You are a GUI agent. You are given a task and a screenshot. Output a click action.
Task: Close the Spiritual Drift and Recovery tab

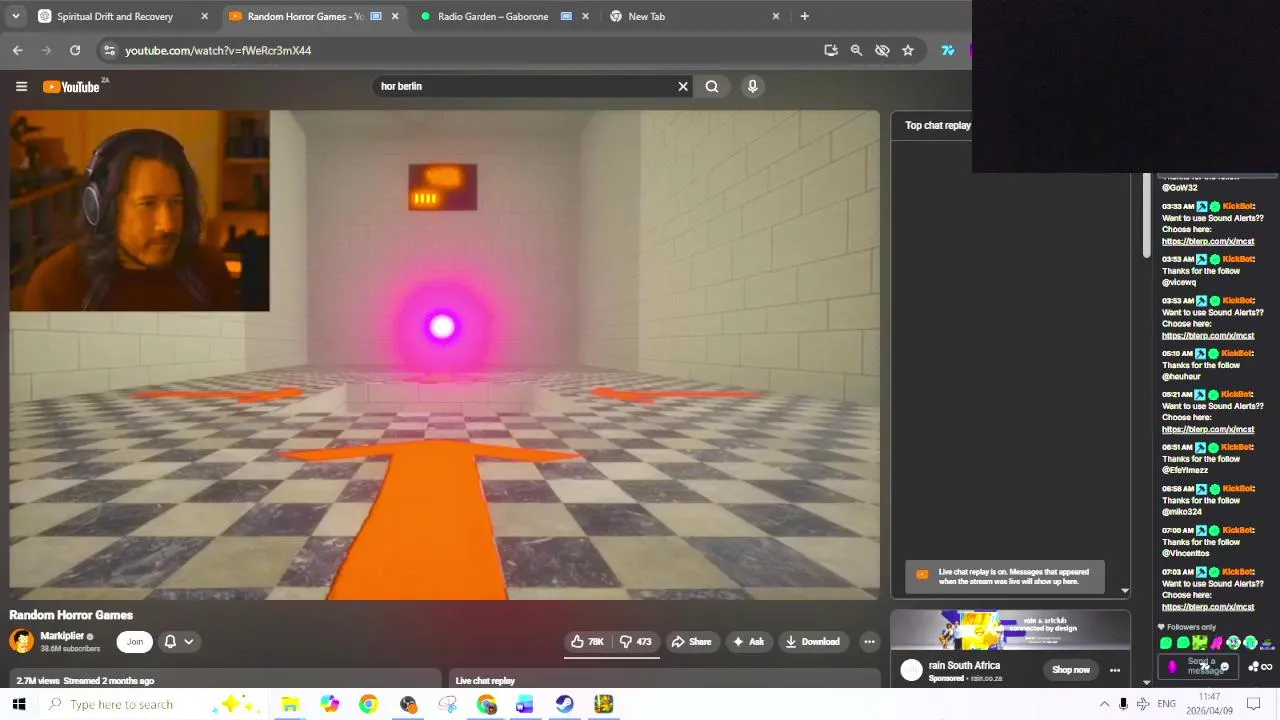click(x=205, y=16)
